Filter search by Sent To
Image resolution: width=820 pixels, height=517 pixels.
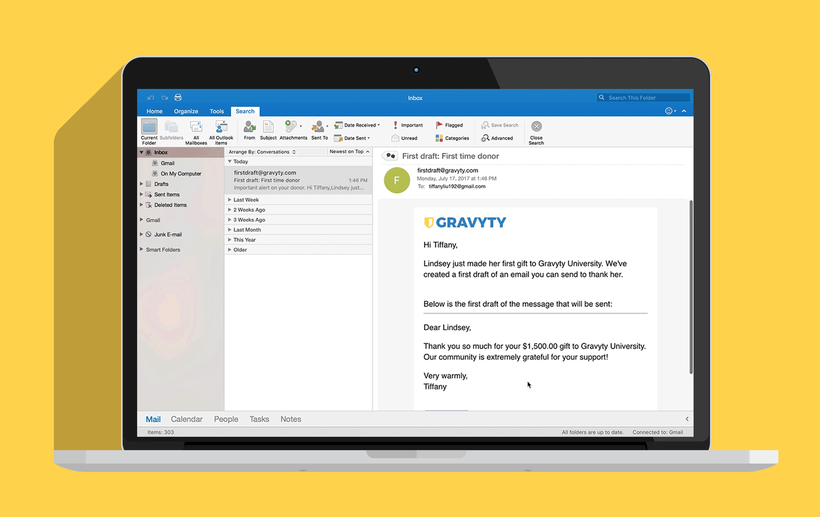click(319, 131)
